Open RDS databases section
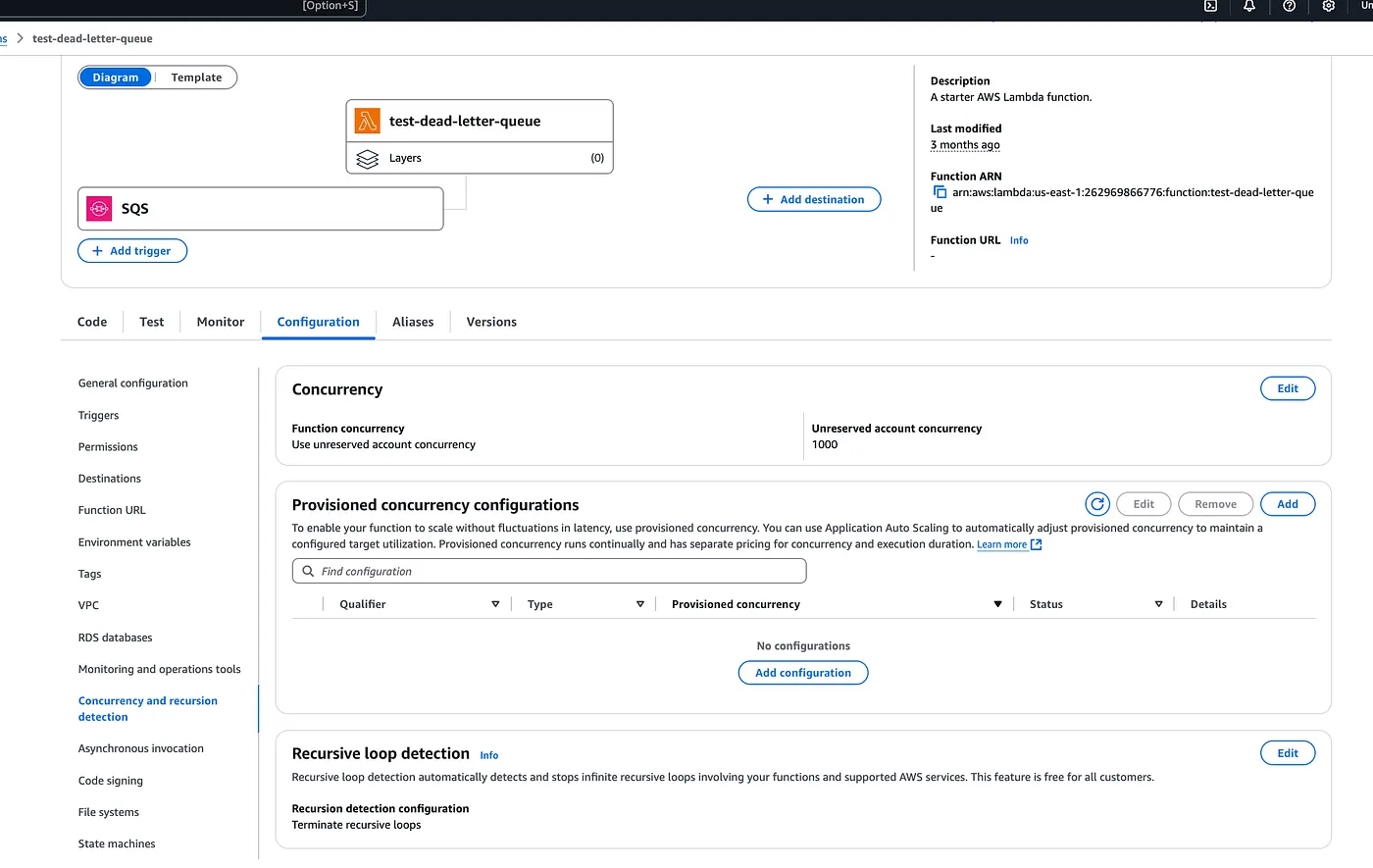Image resolution: width=1373 pixels, height=868 pixels. [x=116, y=638]
